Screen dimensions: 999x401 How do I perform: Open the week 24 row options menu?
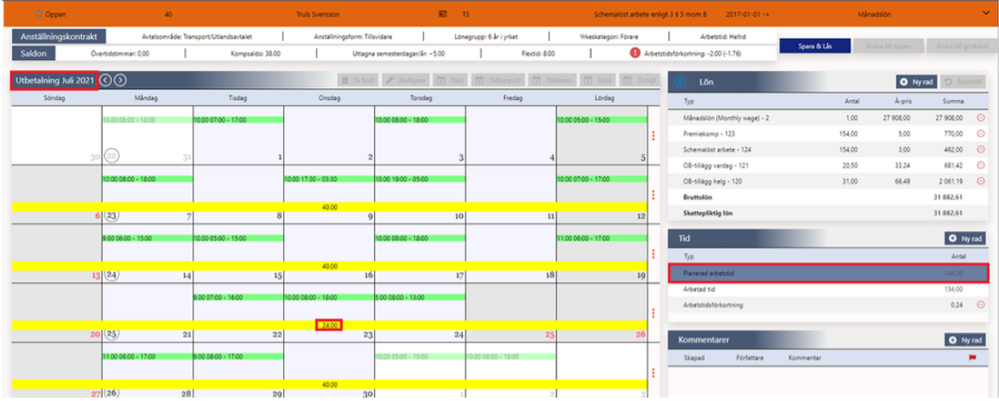[x=653, y=253]
